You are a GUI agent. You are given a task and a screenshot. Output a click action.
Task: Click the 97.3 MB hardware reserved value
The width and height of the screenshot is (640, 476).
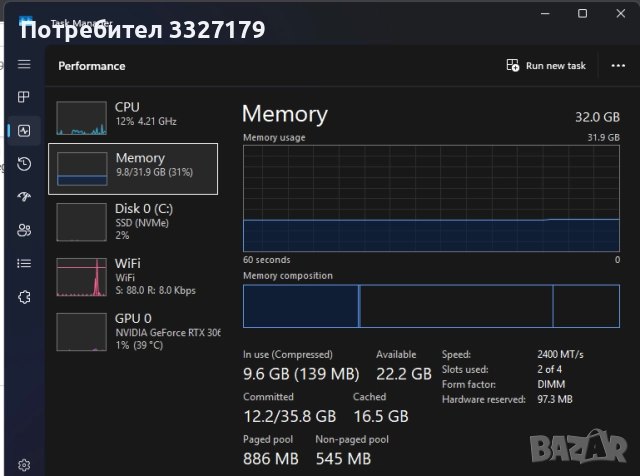pyautogui.click(x=555, y=399)
